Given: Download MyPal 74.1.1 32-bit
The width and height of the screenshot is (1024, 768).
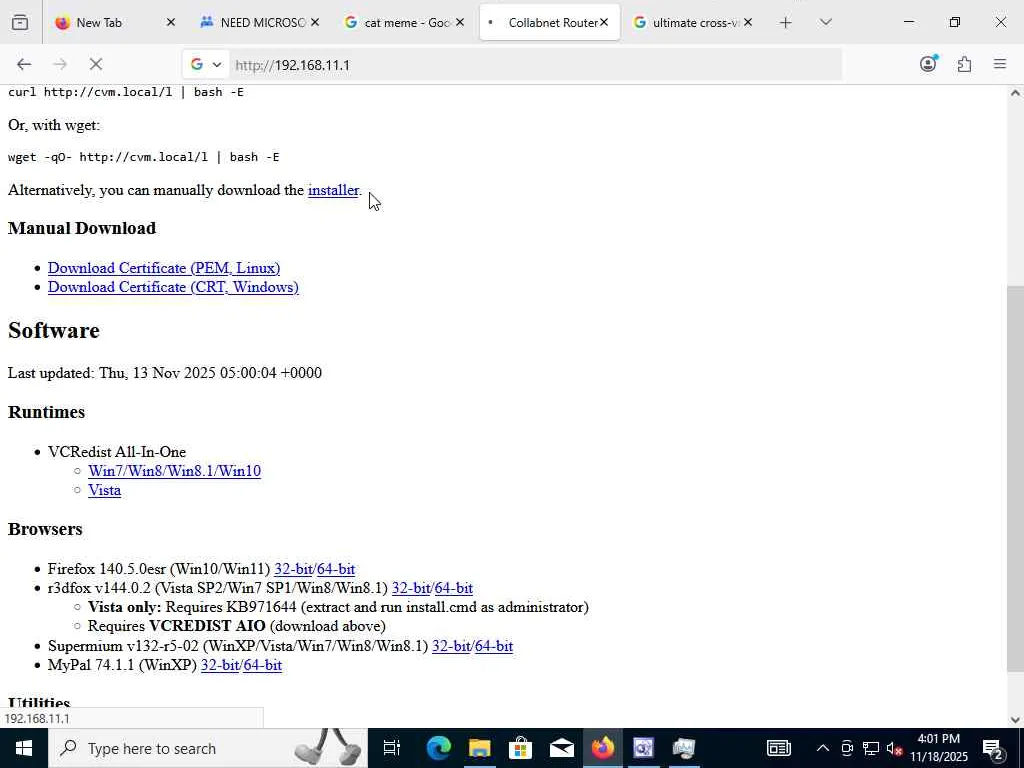Looking at the screenshot, I should [x=220, y=665].
